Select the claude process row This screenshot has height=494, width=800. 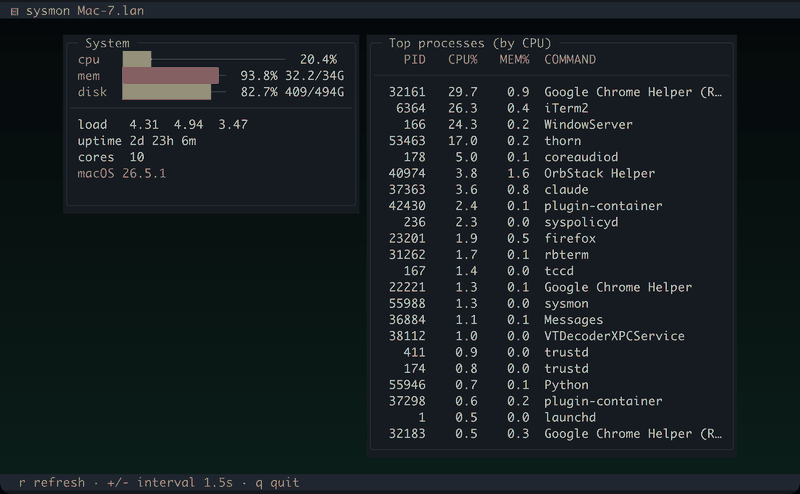coord(552,190)
